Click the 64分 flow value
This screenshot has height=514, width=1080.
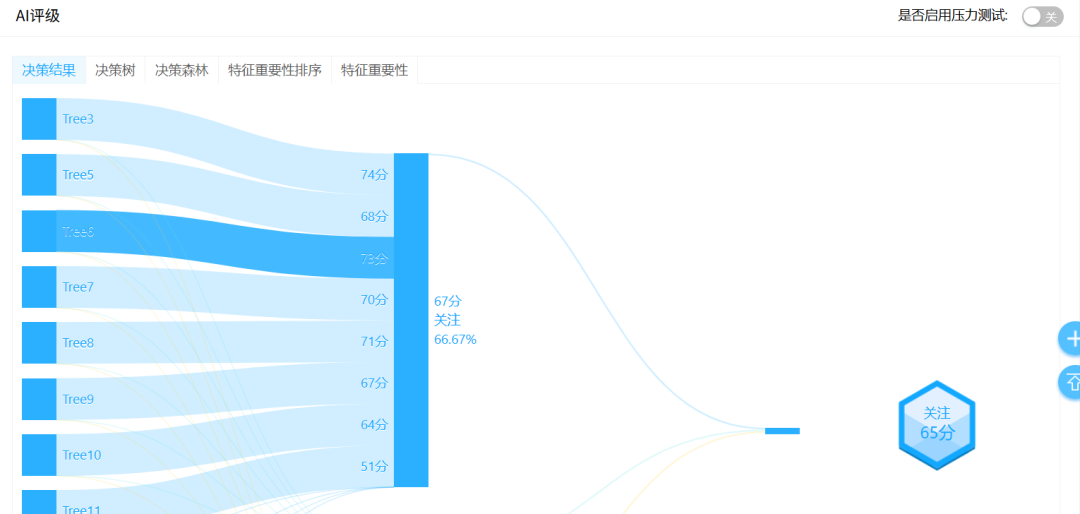375,424
